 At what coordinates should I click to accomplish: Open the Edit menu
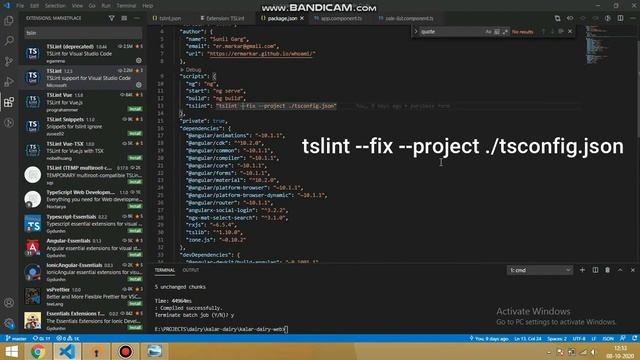[x=34, y=6]
